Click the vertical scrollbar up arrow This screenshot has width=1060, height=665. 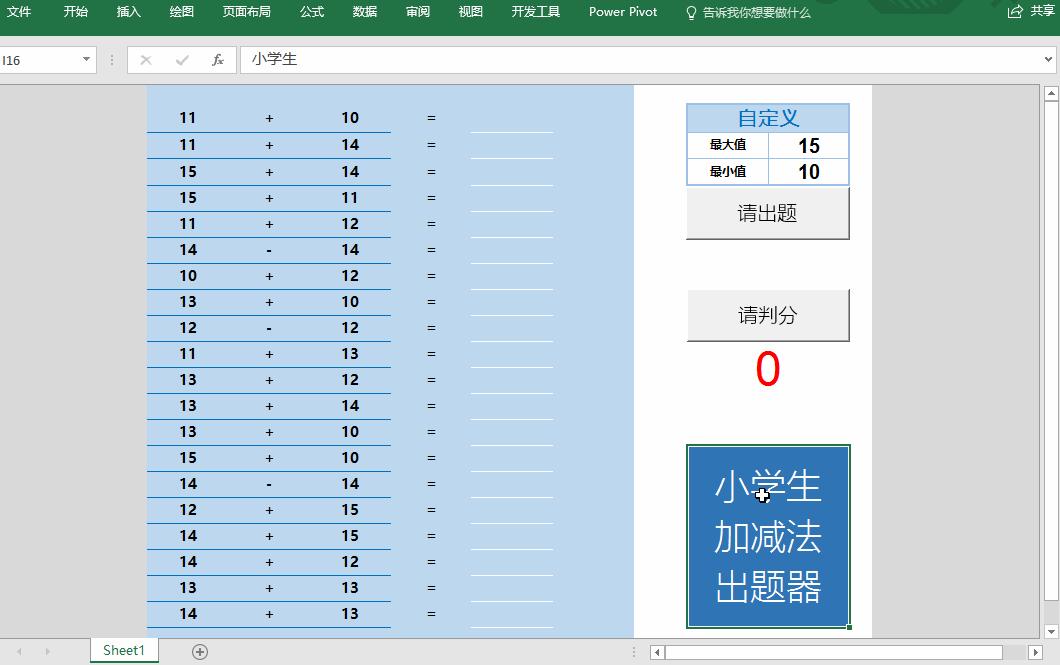coord(1051,91)
